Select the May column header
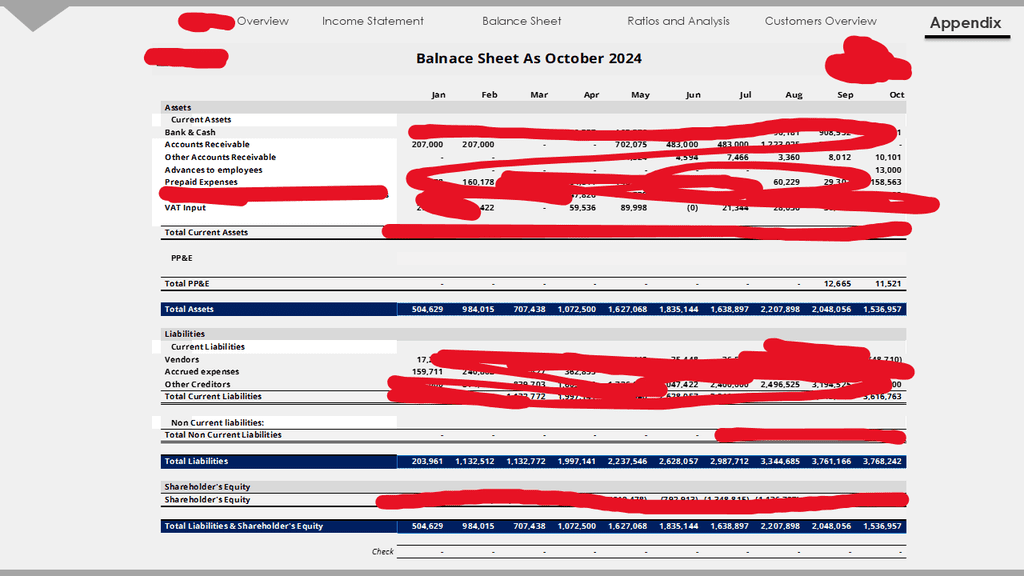The height and width of the screenshot is (576, 1024). (x=640, y=95)
